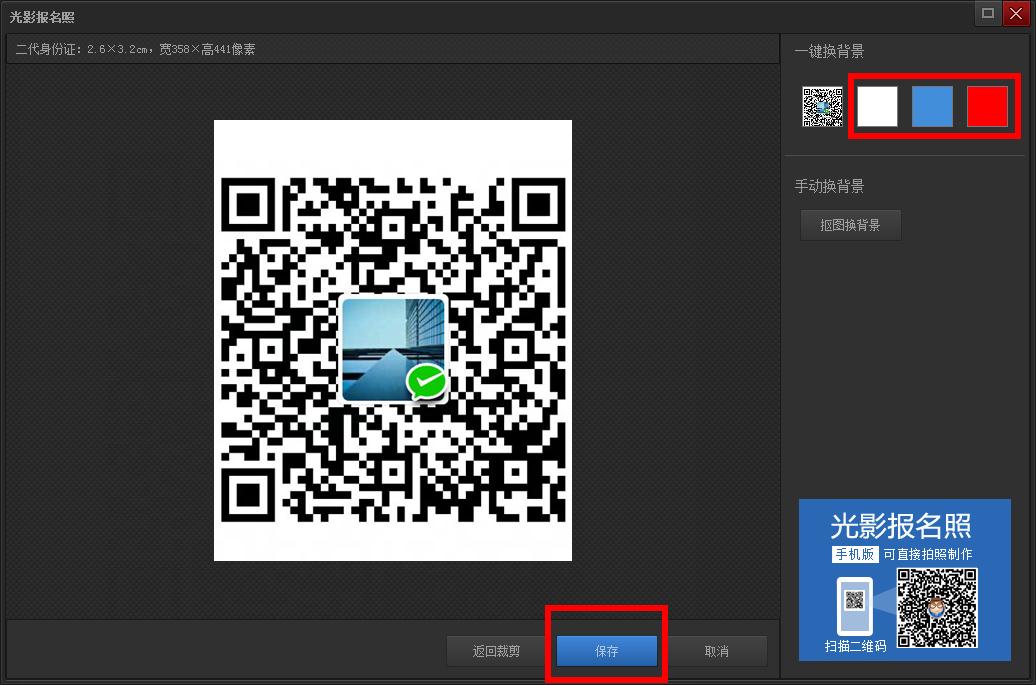Click the 取消 button
1036x685 pixels.
click(x=717, y=651)
